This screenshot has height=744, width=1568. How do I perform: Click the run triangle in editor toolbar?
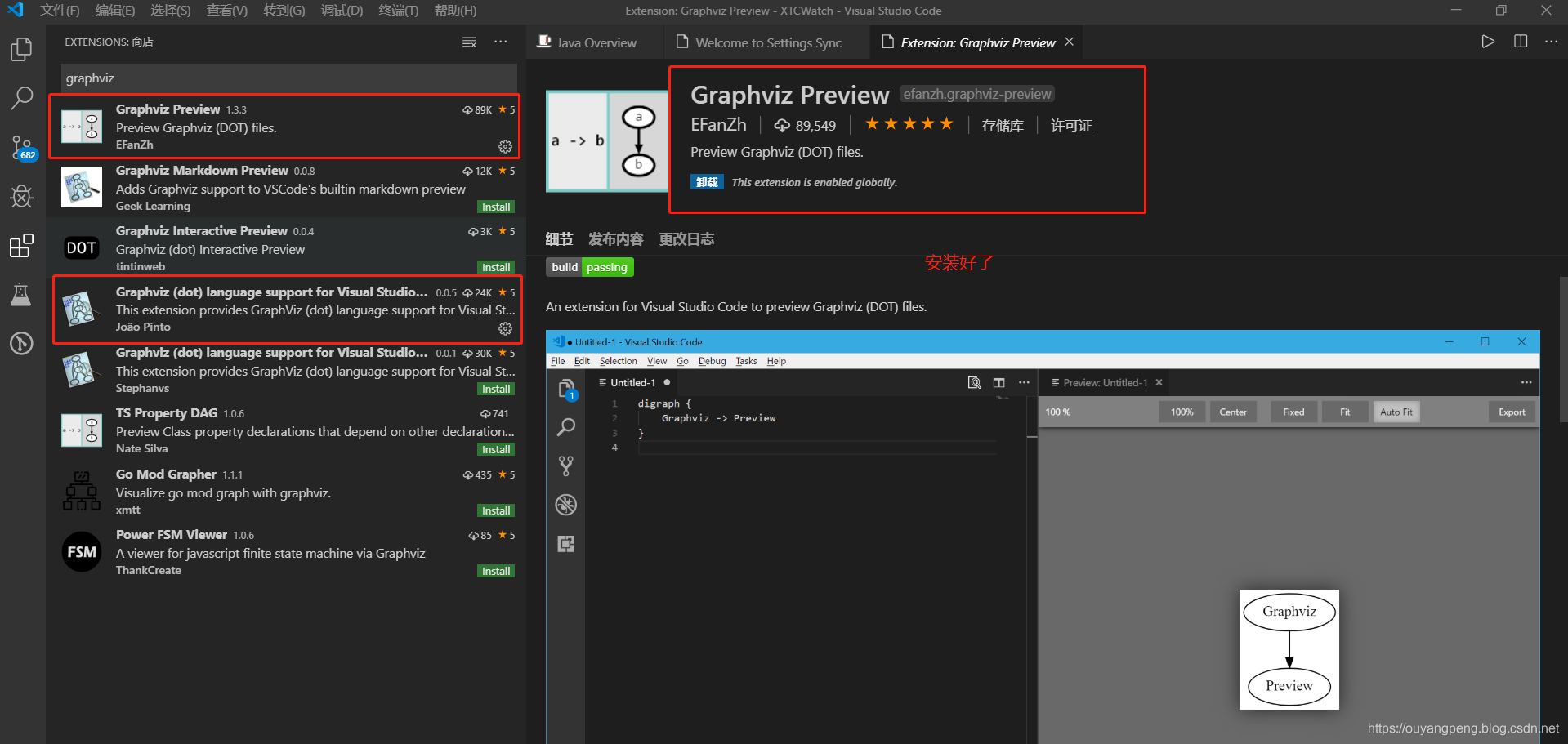point(1488,42)
